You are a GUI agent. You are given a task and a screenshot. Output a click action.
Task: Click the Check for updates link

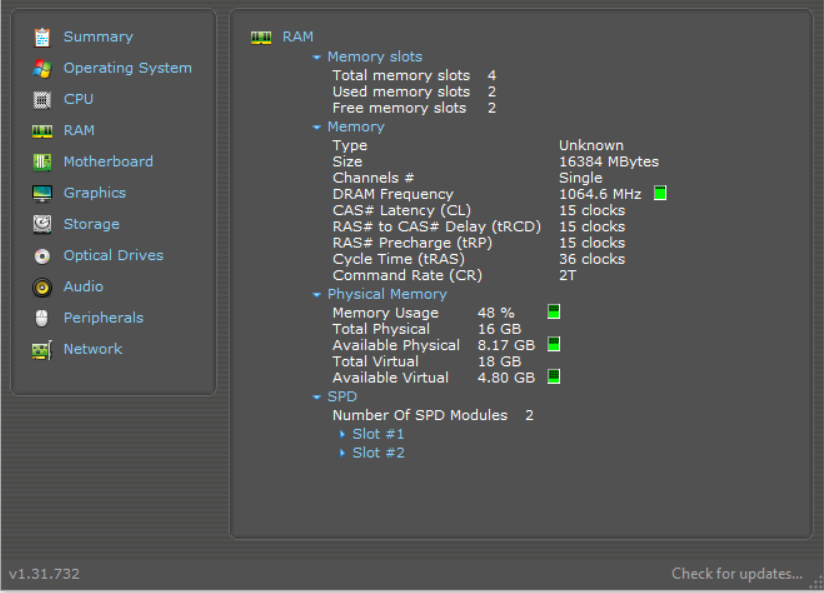pyautogui.click(x=737, y=573)
